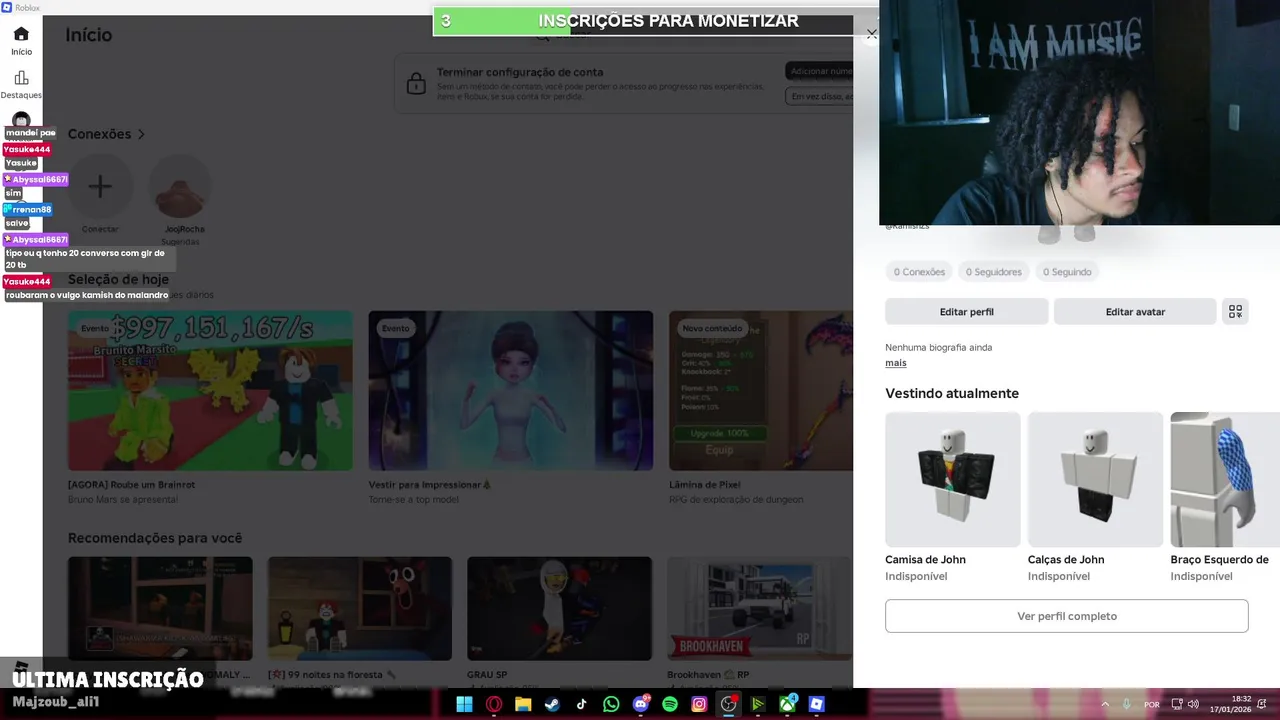Click 'Seleção de hoje' heading
This screenshot has width=1280, height=720.
(118, 279)
